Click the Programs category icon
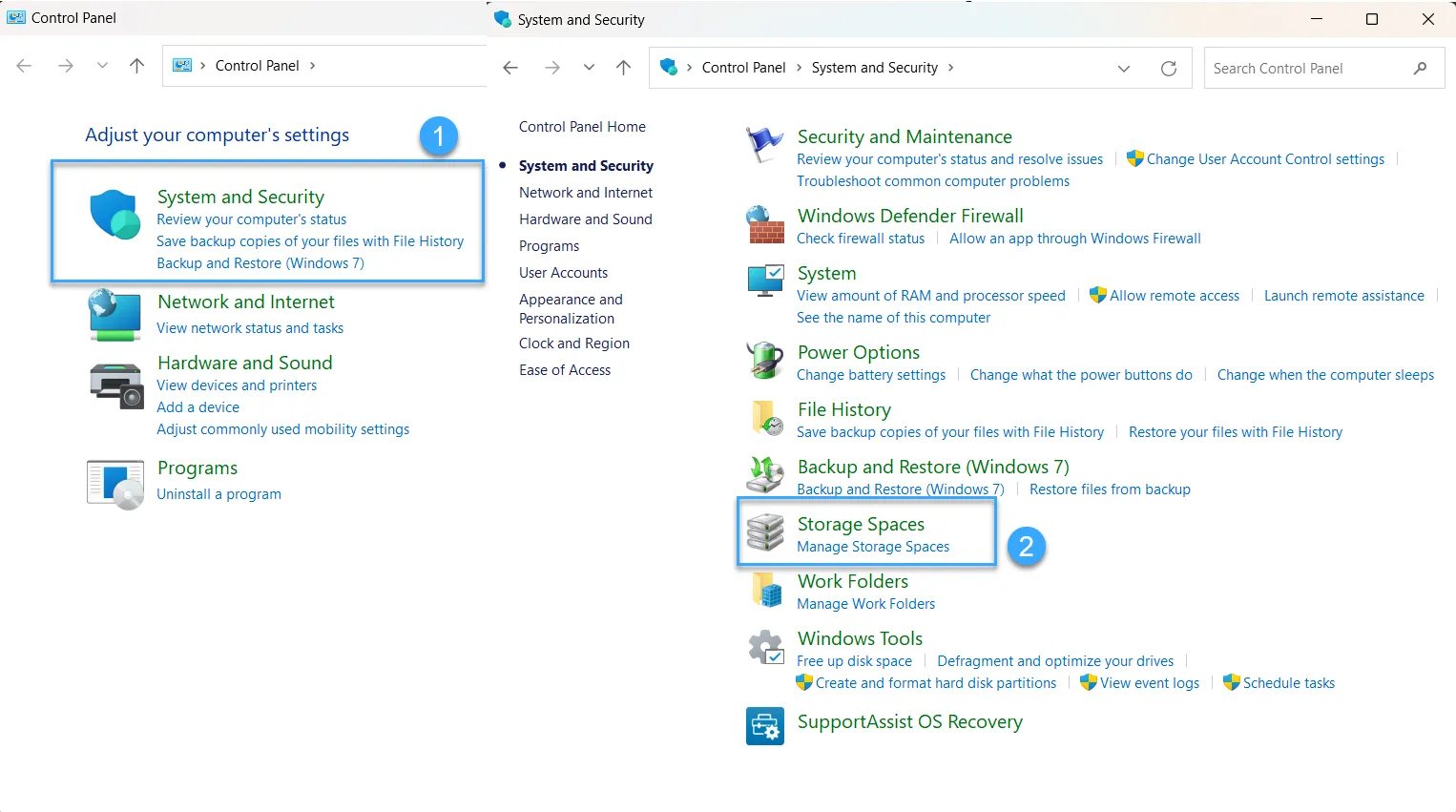Image resolution: width=1456 pixels, height=812 pixels. (x=114, y=485)
